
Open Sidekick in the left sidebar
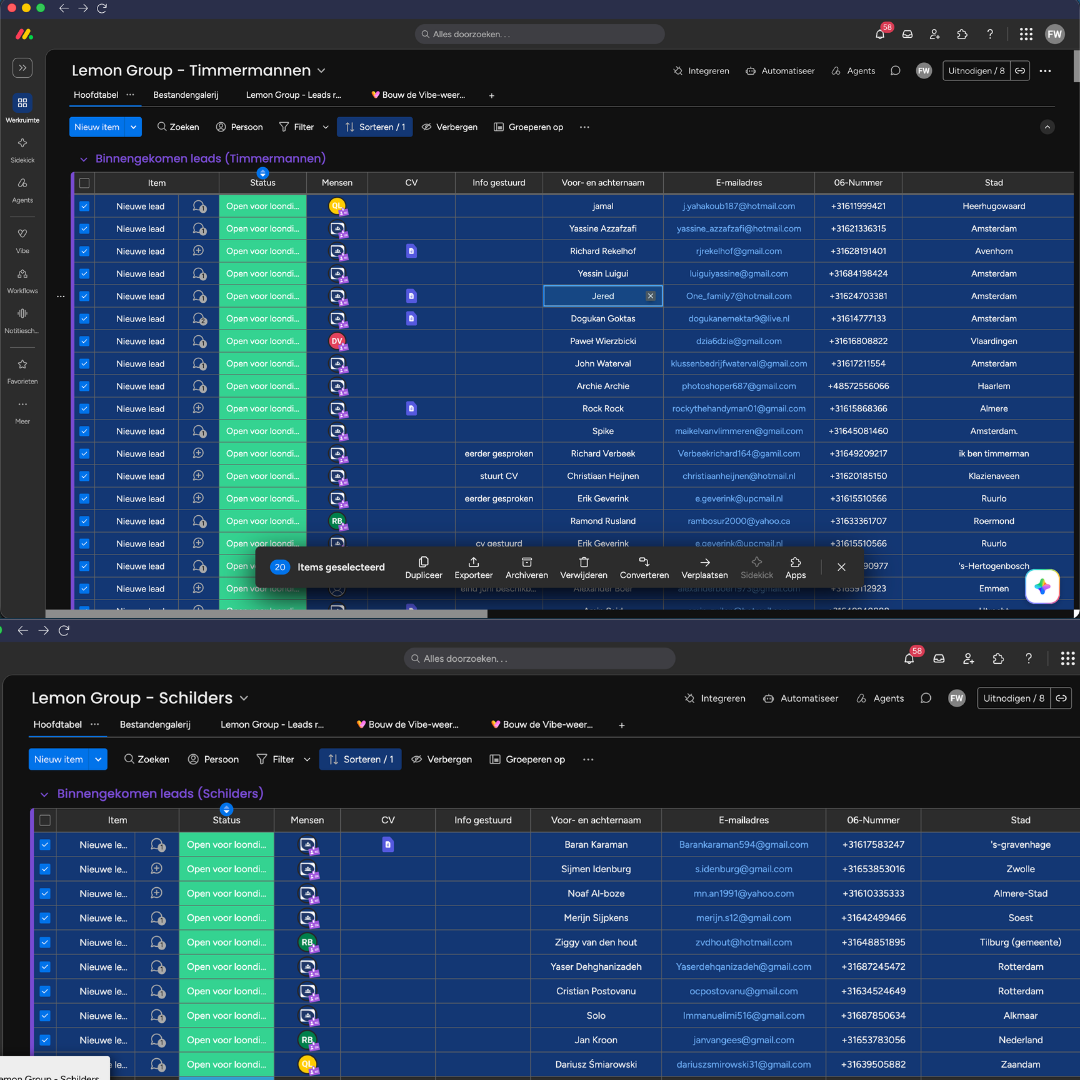[x=22, y=149]
